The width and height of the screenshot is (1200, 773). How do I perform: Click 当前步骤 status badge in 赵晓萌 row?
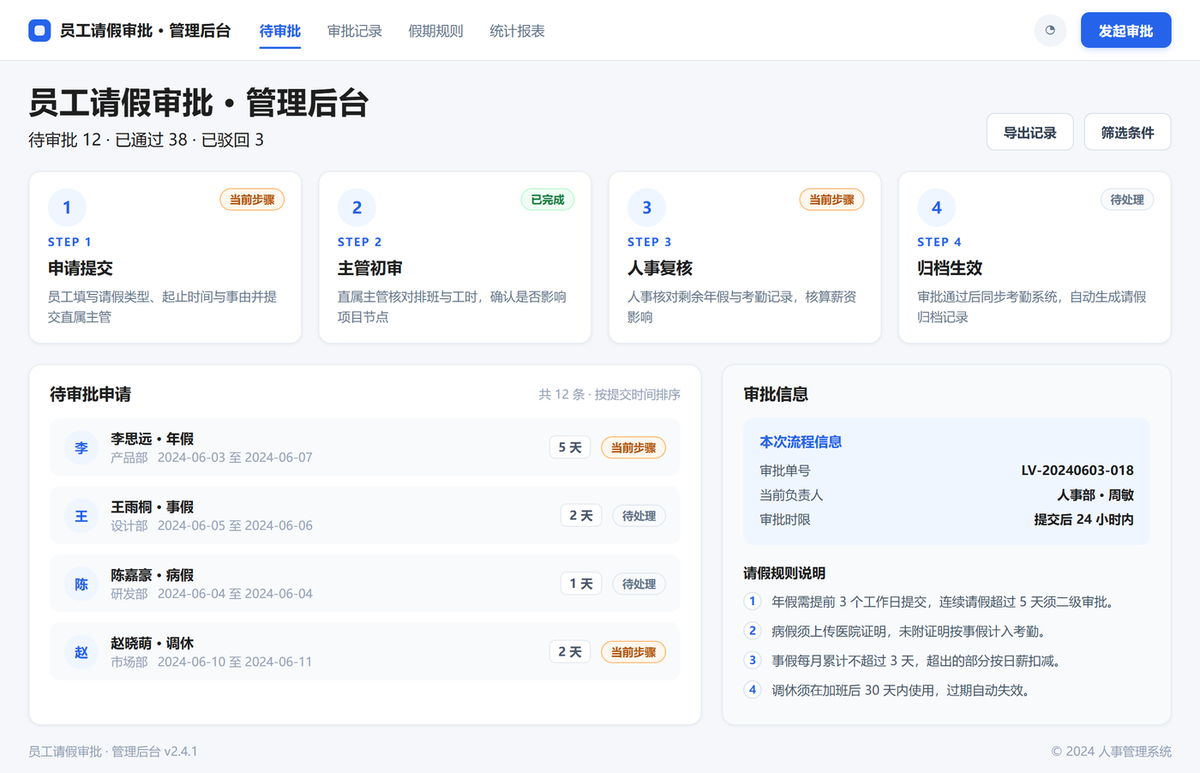[633, 652]
